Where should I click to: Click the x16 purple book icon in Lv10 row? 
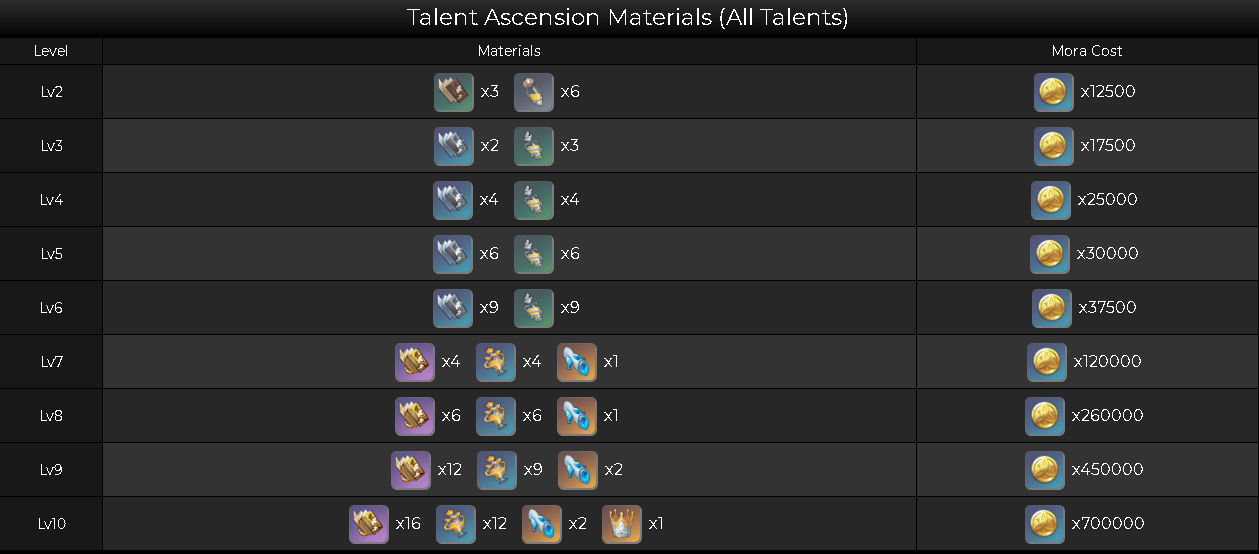369,524
